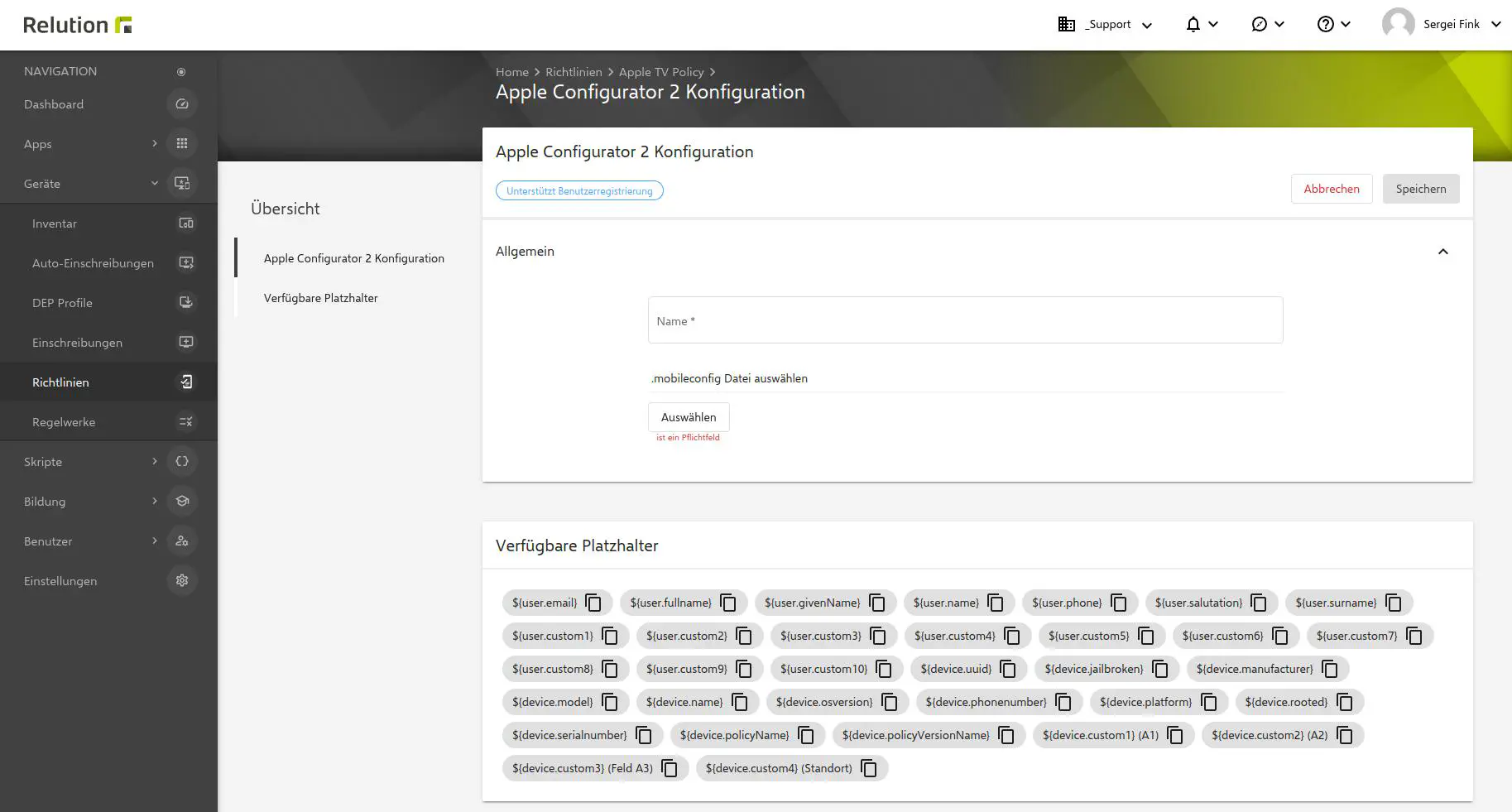Copy the ${user.givenName} placeholder
Screen dimensions: 1512x812
click(x=877, y=603)
